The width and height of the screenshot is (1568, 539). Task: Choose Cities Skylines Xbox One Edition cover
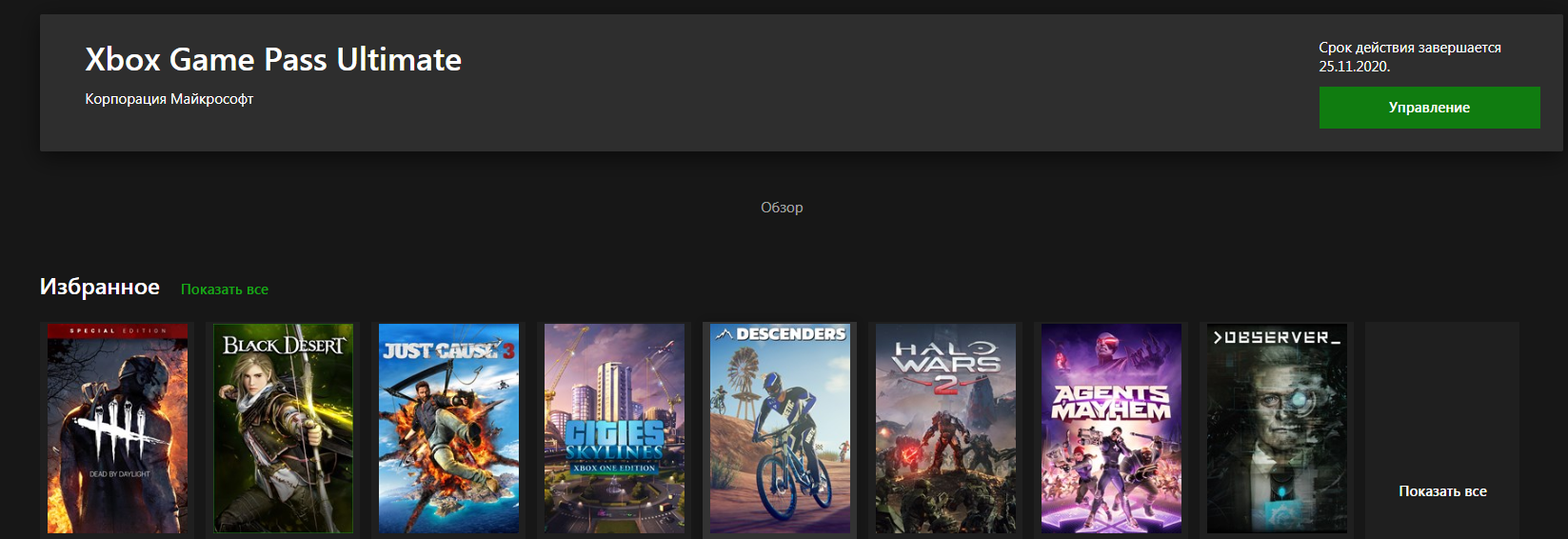click(x=614, y=429)
